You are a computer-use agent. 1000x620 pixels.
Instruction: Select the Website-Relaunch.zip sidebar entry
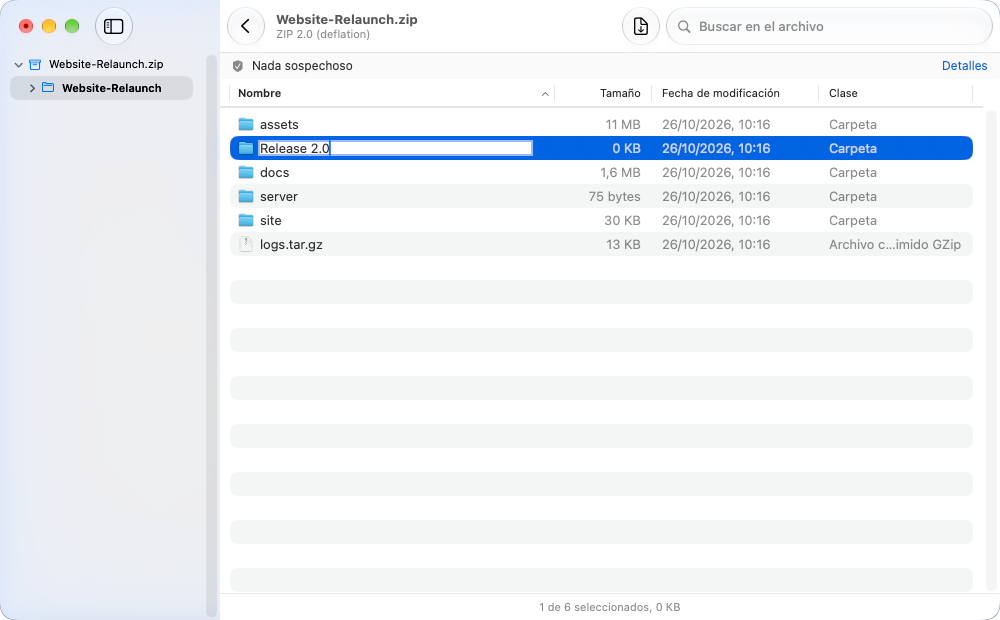point(106,64)
